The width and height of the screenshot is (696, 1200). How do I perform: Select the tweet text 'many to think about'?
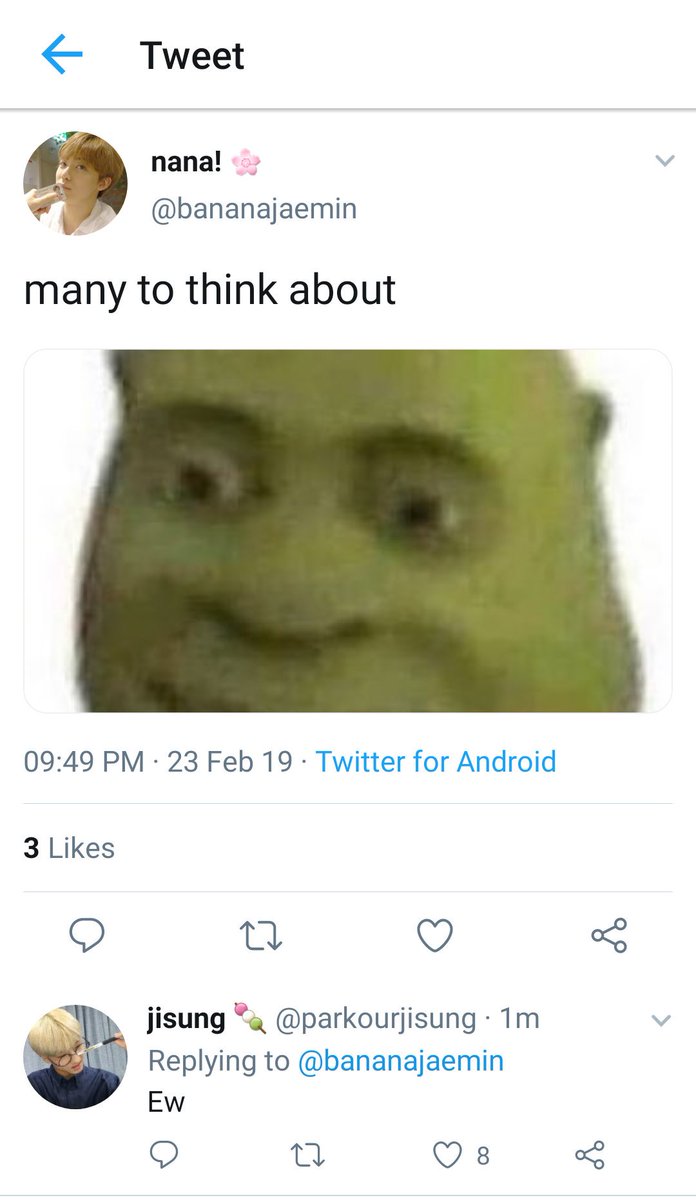click(x=210, y=290)
